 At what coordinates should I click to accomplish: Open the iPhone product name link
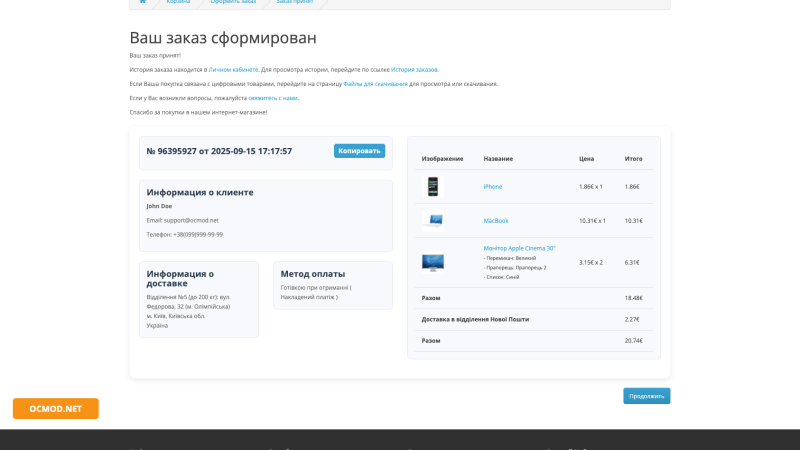click(x=493, y=187)
